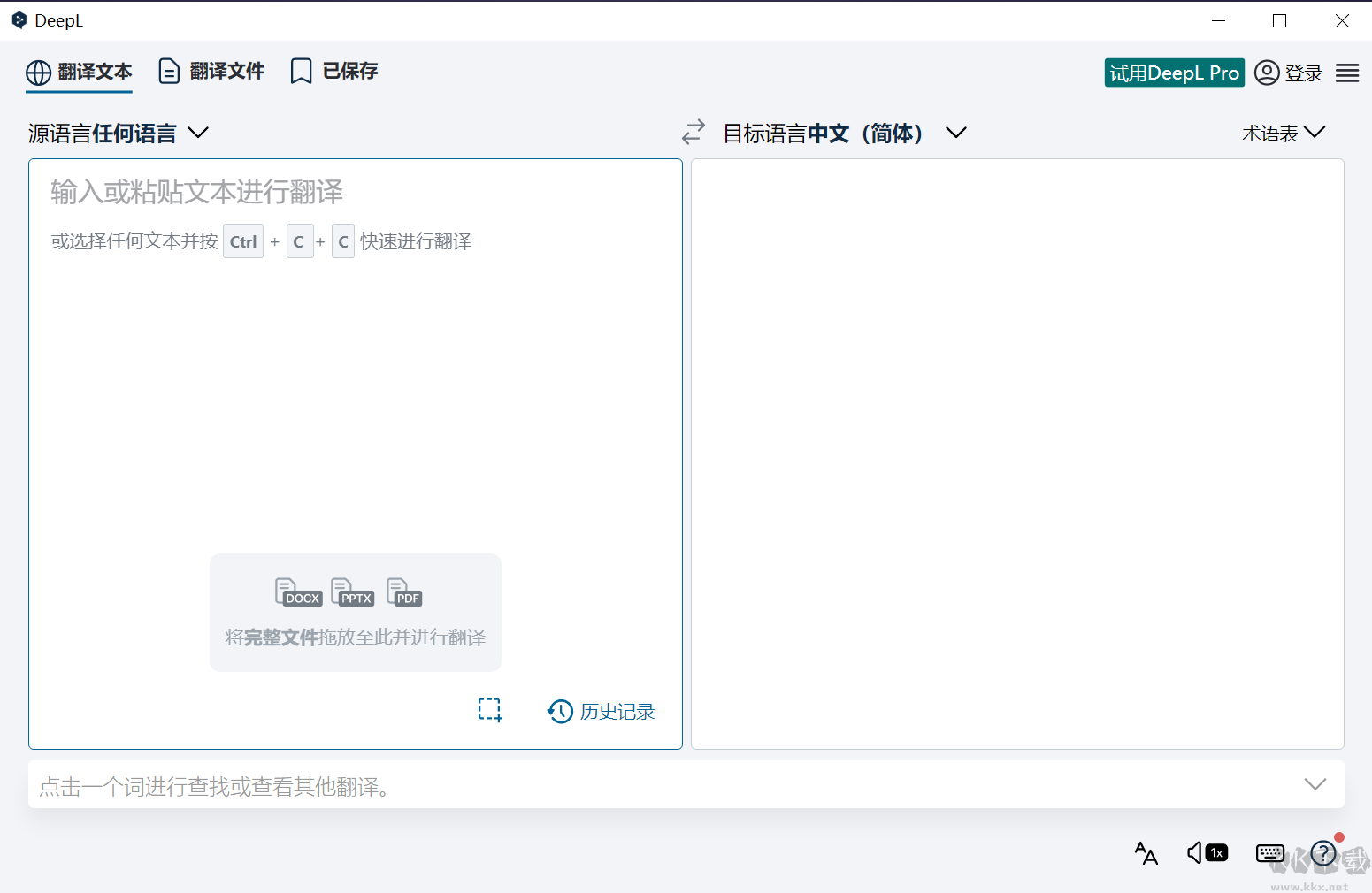Image resolution: width=1372 pixels, height=893 pixels.
Task: Click the 登录 login button
Action: point(1289,73)
